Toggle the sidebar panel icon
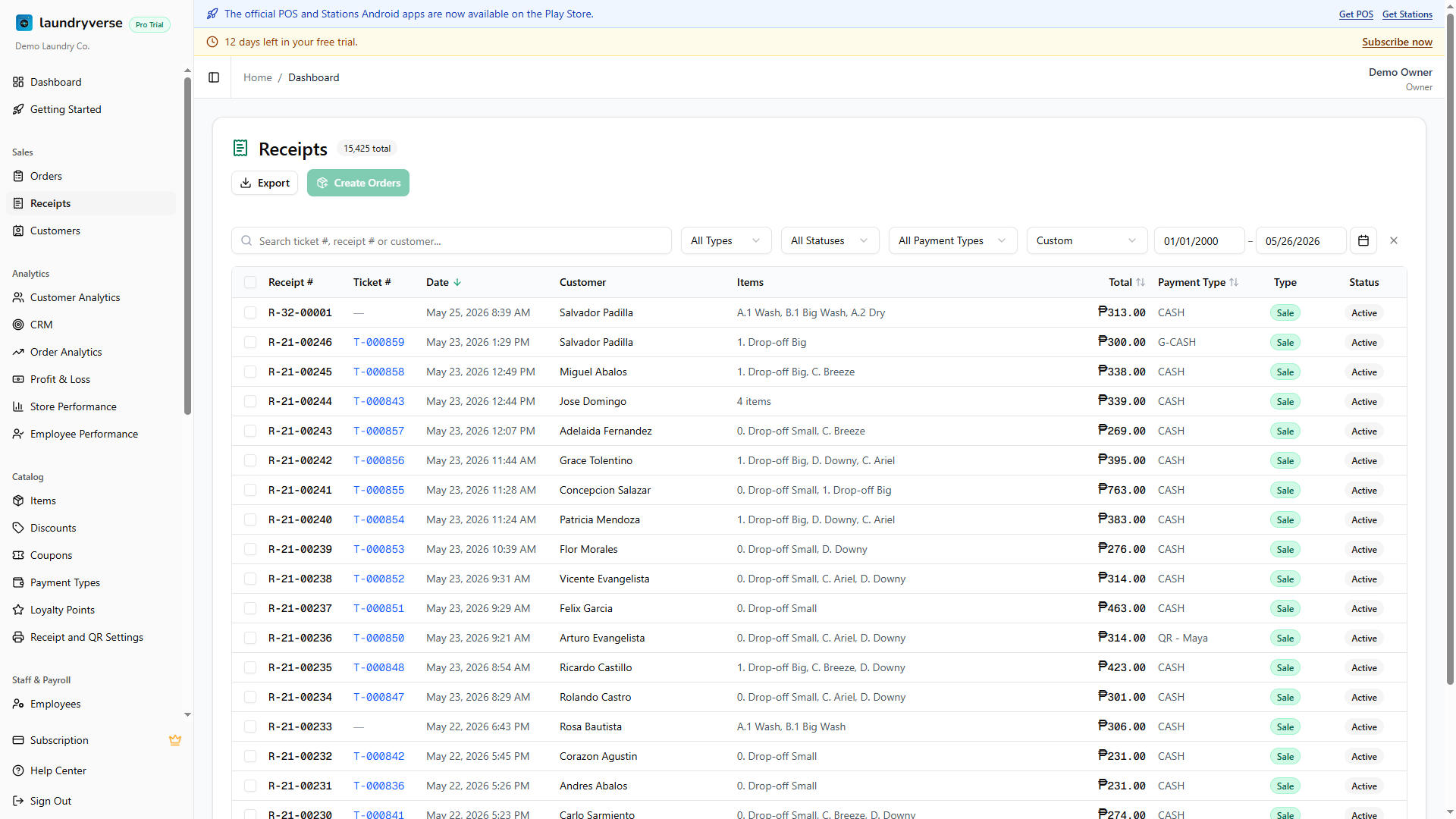 pyautogui.click(x=214, y=77)
